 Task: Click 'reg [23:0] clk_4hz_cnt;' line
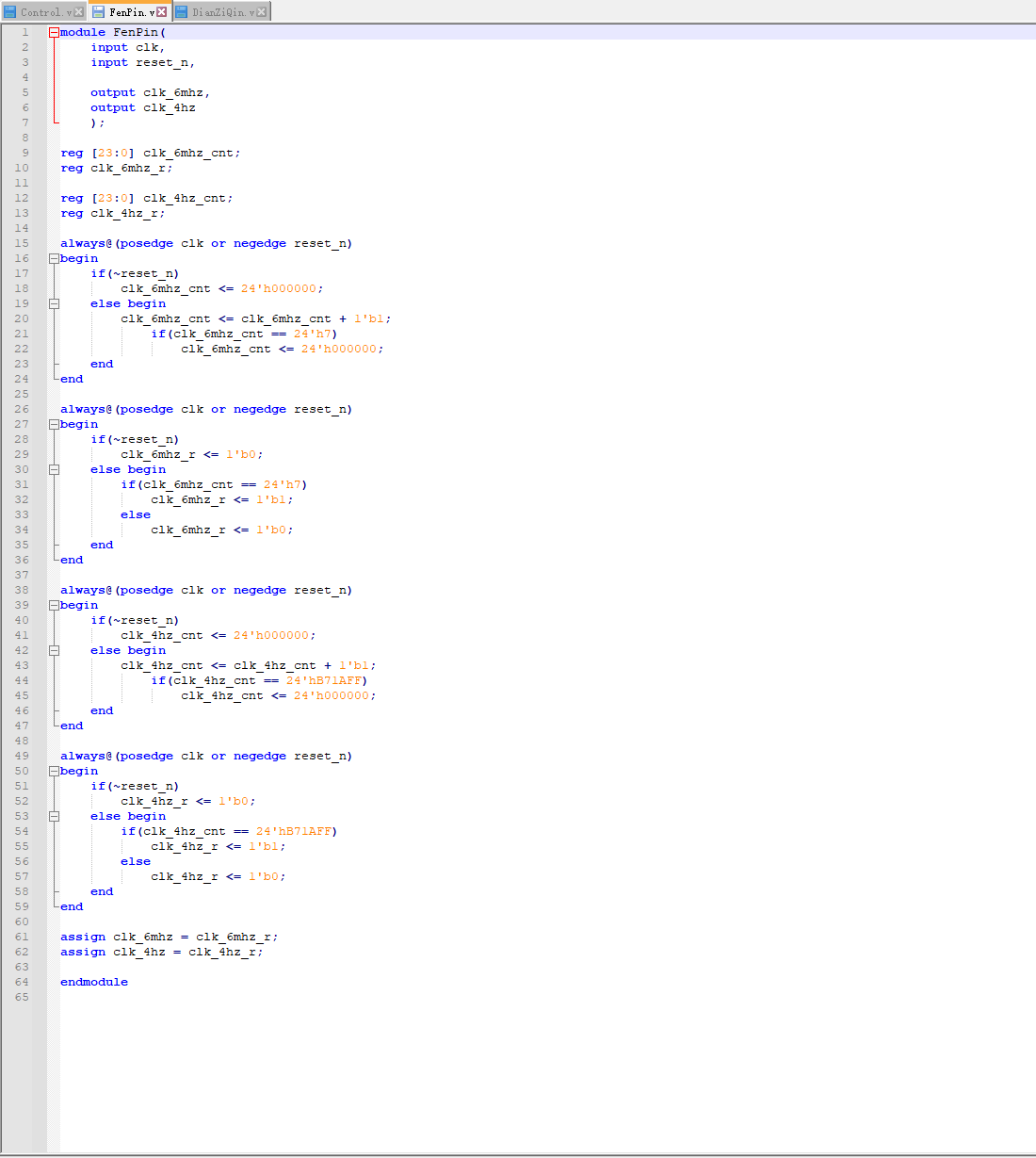tap(147, 198)
